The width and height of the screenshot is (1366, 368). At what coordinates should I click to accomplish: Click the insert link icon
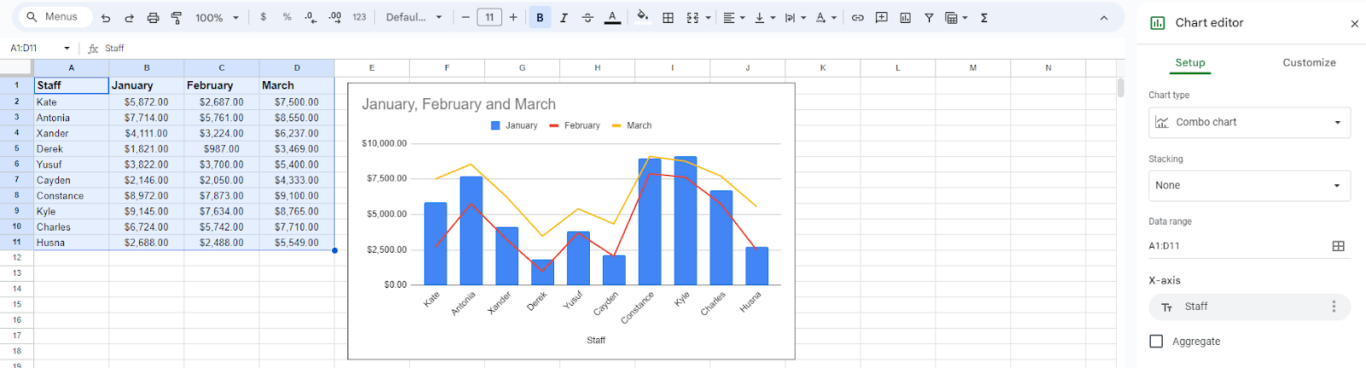(x=857, y=18)
